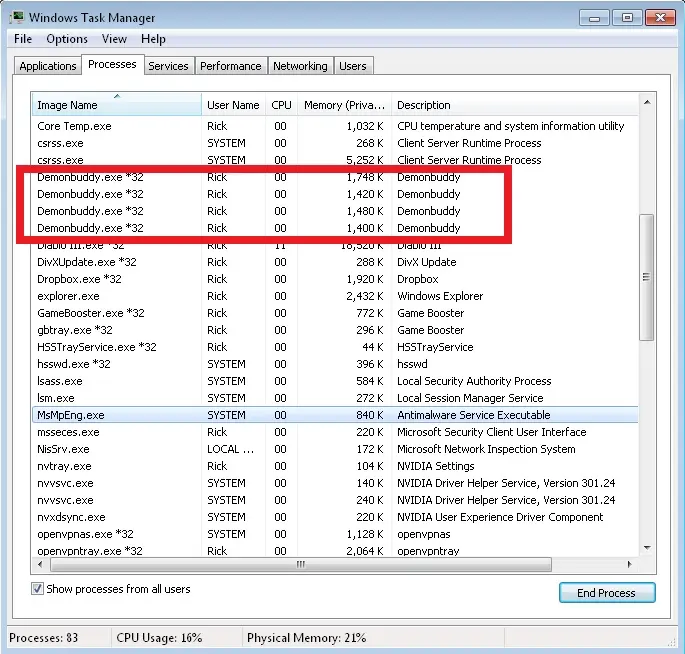Screen dimensions: 685x654
Task: Select the GameBooster.exe *32 process
Action: tap(335, 313)
